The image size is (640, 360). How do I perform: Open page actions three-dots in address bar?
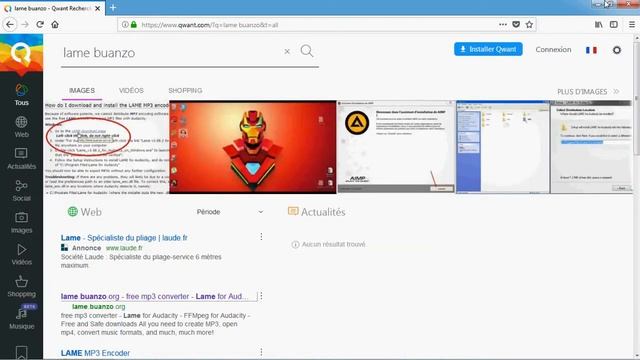503,24
